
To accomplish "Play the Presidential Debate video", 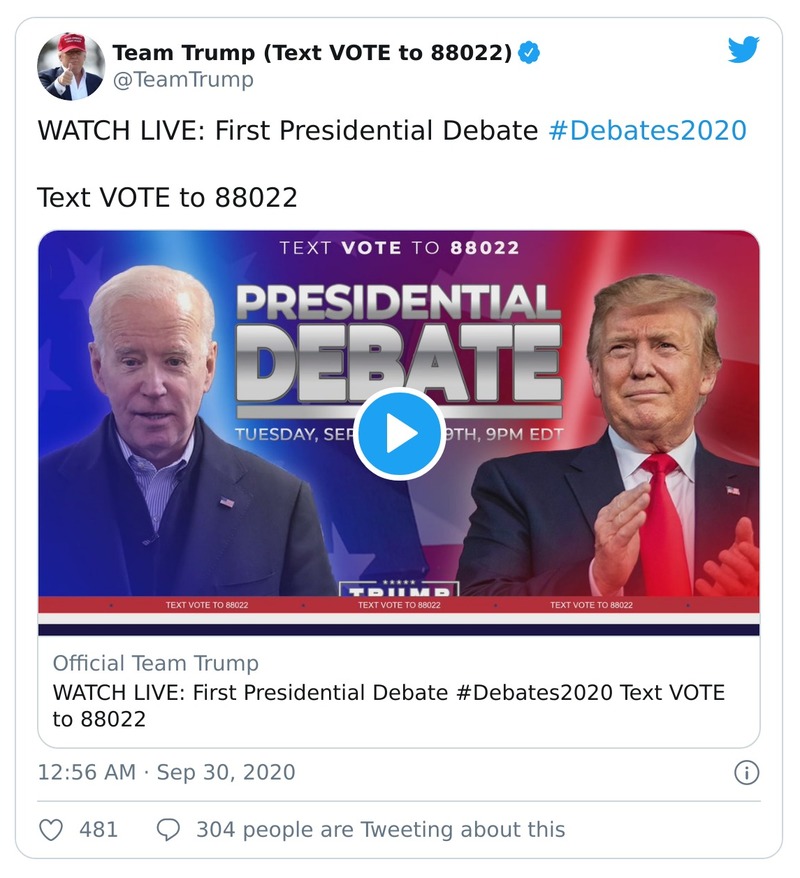I will point(399,434).
